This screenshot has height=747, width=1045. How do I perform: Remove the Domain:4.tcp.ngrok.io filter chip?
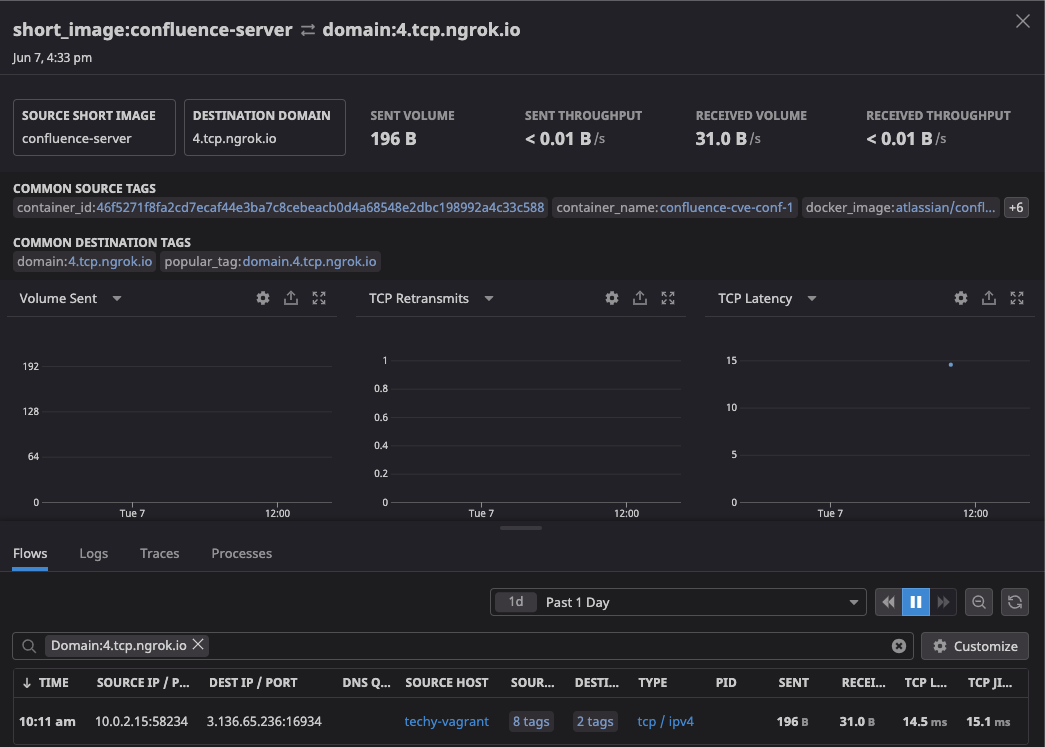[196, 645]
